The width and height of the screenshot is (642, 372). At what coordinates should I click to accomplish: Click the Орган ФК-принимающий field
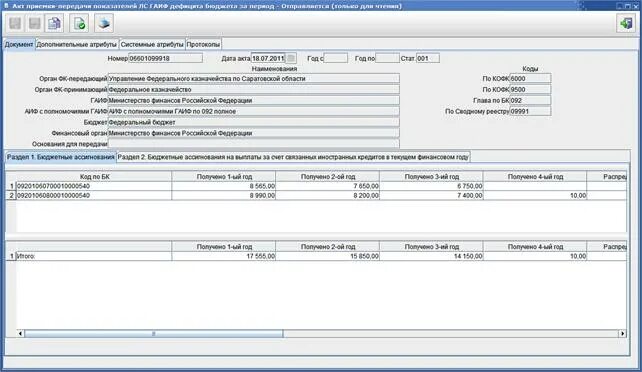pyautogui.click(x=253, y=89)
